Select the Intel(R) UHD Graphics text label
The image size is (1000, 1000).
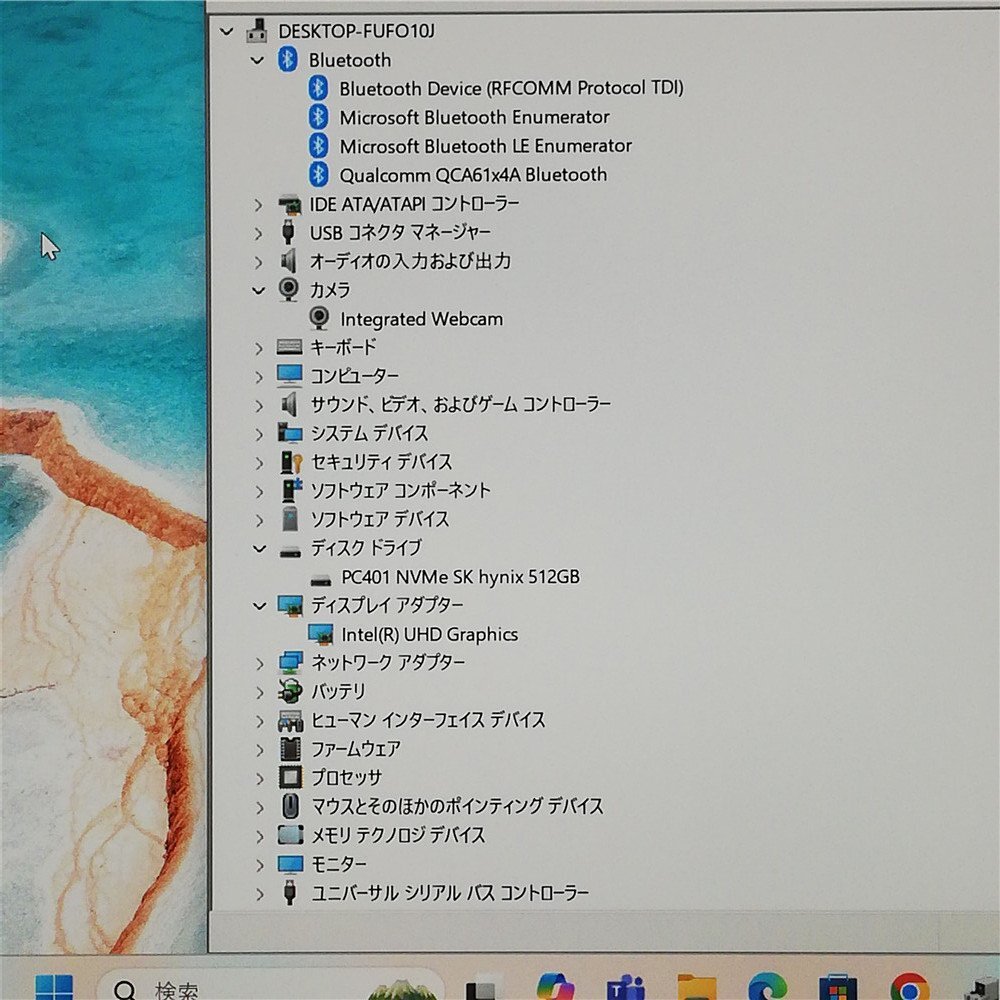[x=429, y=634]
